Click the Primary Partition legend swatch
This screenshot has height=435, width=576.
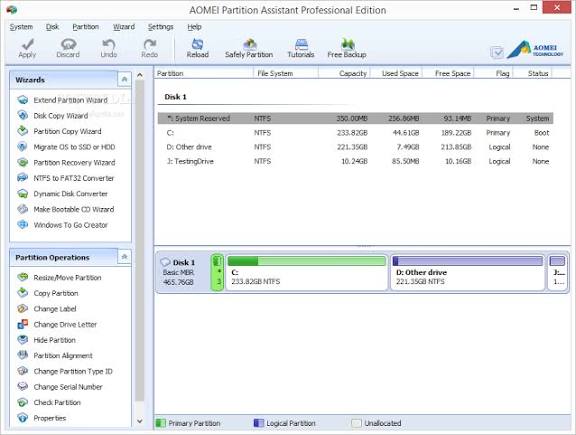point(161,423)
